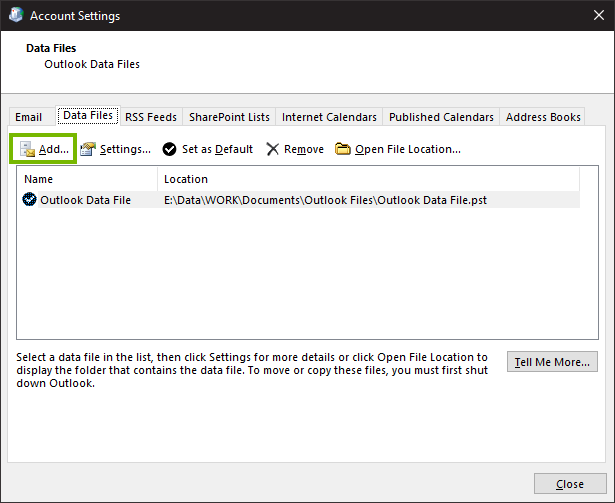Switch to Published Calendars tab

pos(441,117)
